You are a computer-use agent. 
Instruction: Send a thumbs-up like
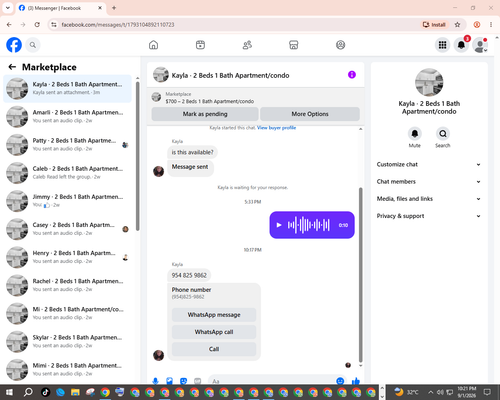tap(356, 381)
